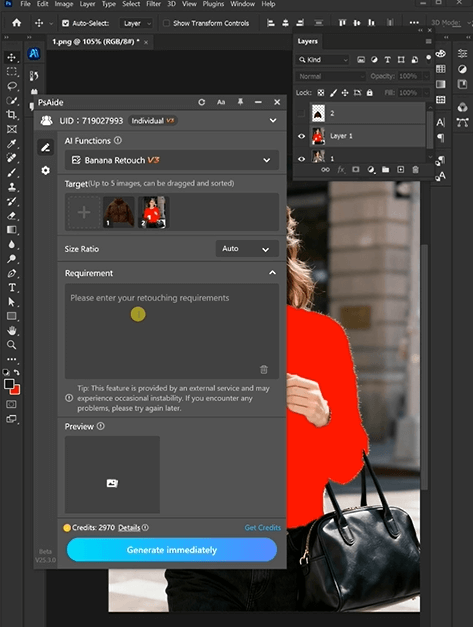Show layer 2 via visibility box

[301, 114]
